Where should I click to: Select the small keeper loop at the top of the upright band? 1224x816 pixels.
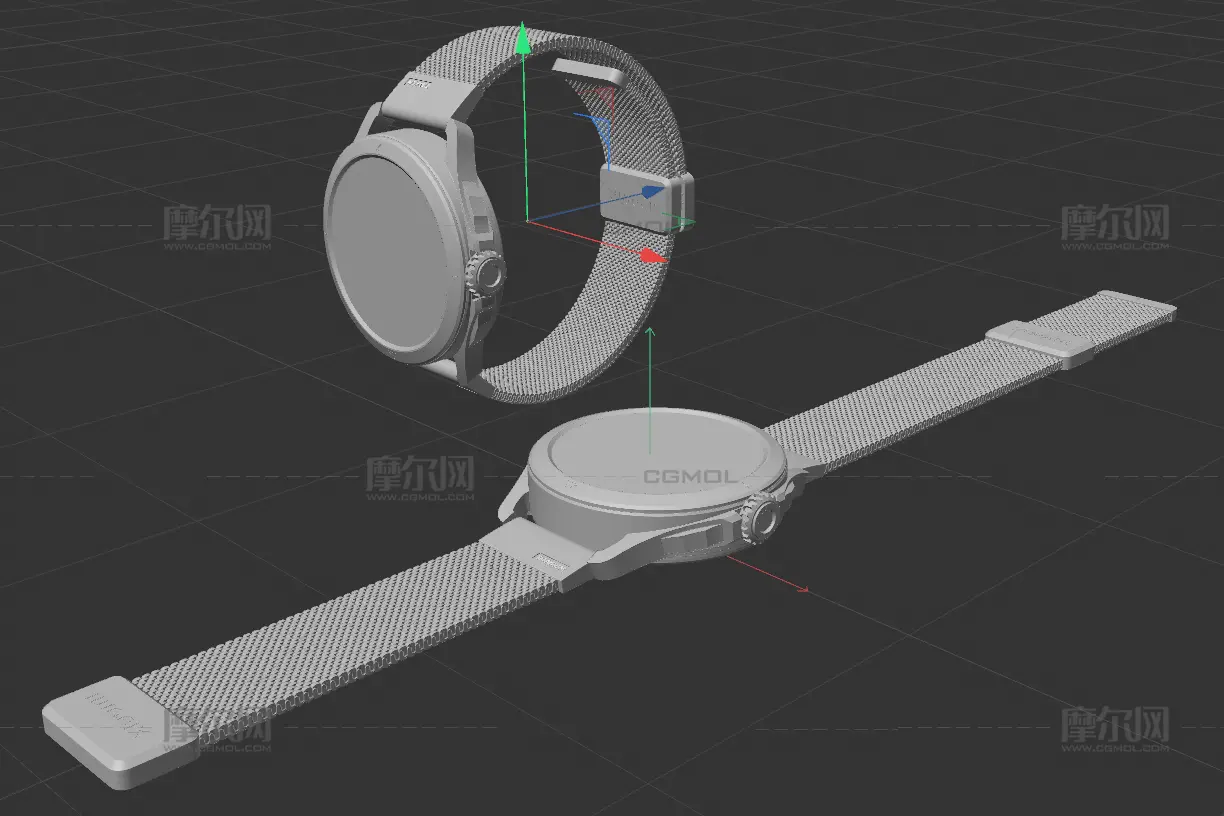coord(588,72)
